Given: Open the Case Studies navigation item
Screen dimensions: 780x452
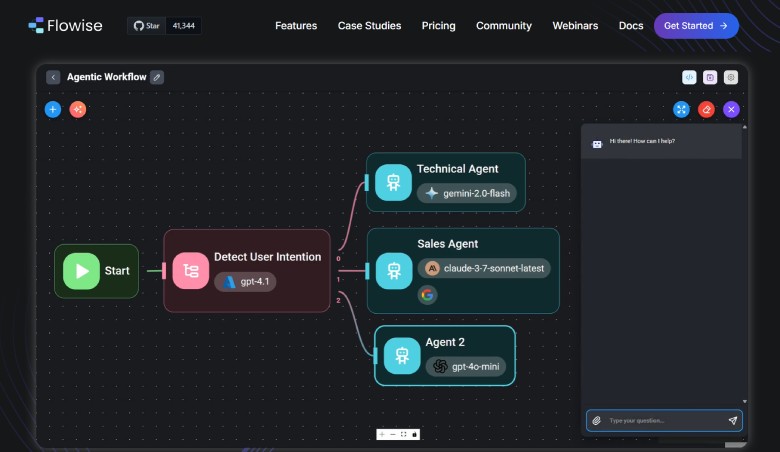Looking at the screenshot, I should pyautogui.click(x=369, y=26).
